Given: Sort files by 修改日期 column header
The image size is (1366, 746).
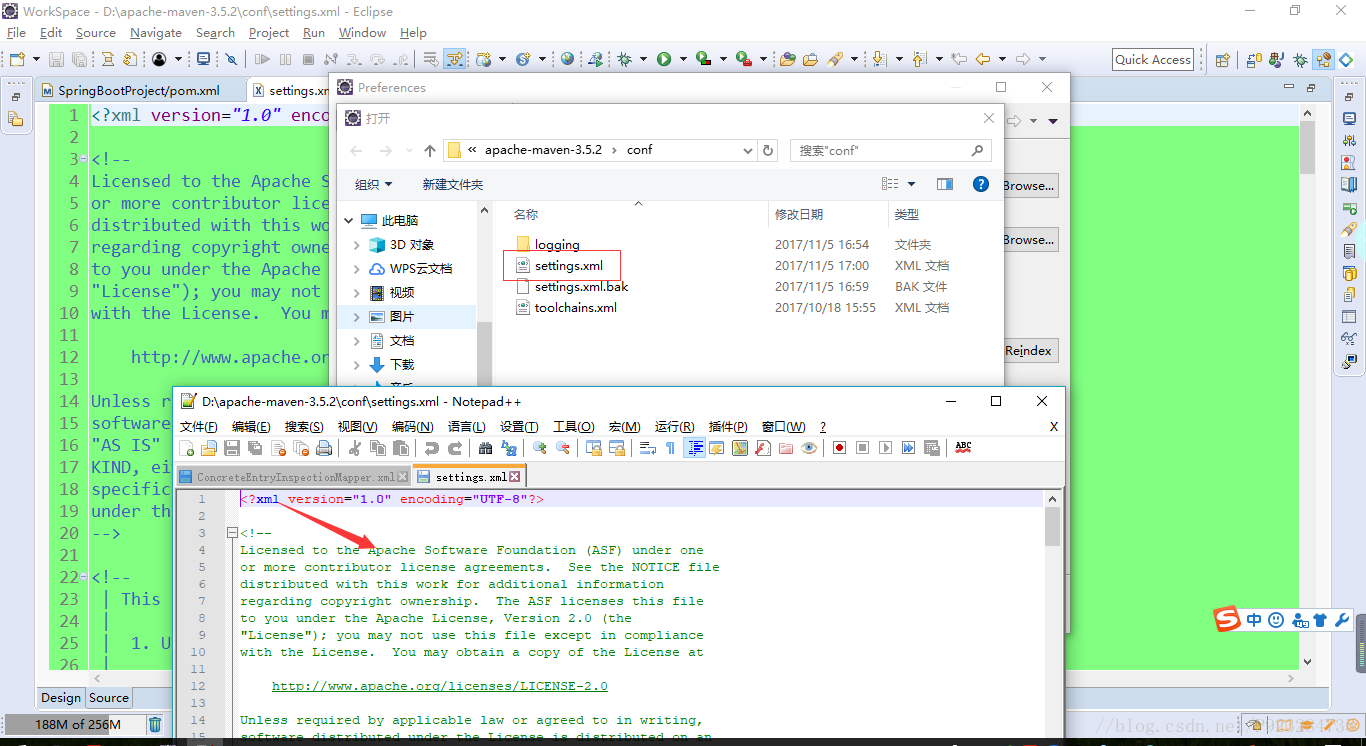Looking at the screenshot, I should (x=799, y=214).
